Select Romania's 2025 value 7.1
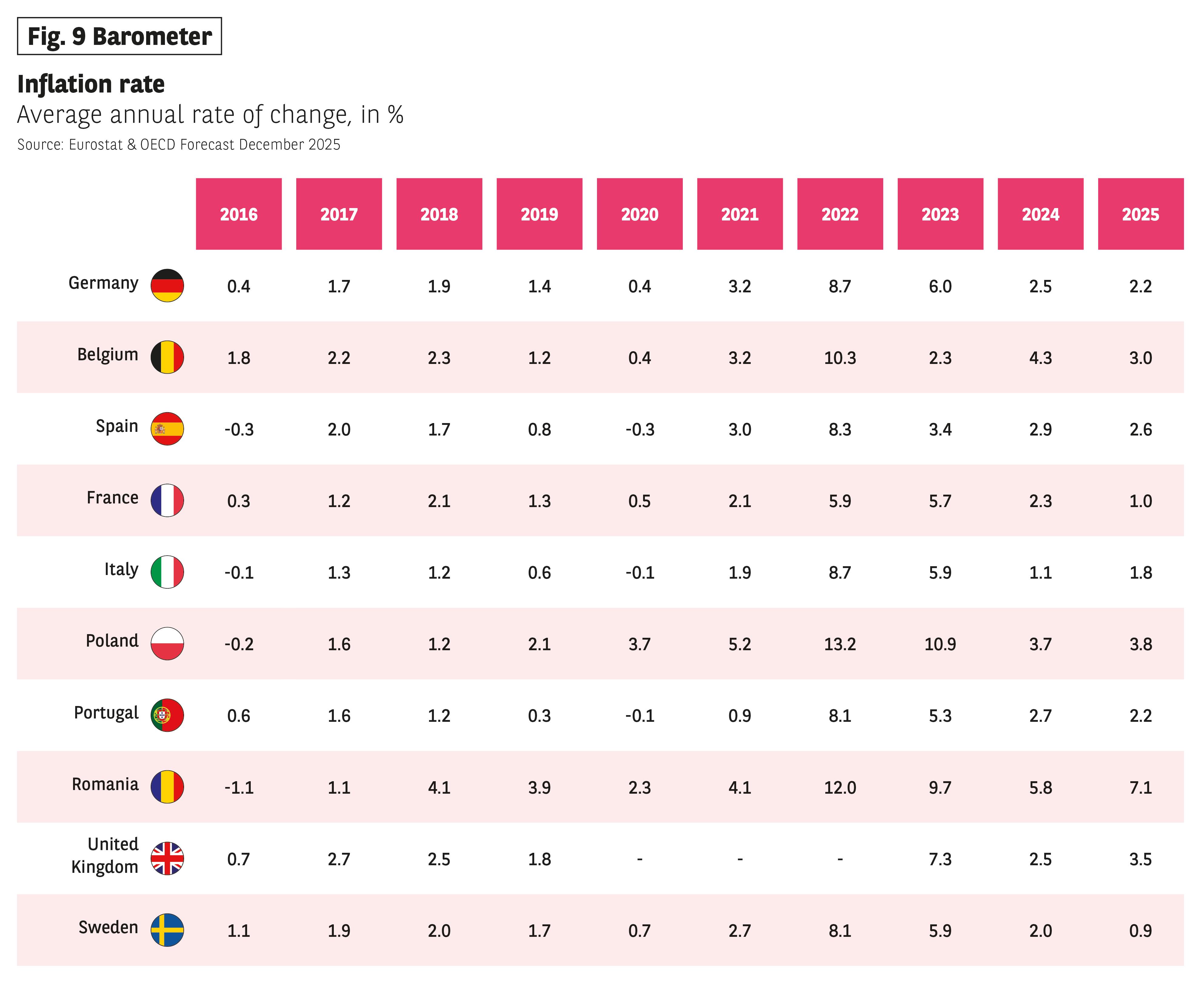This screenshot has height=982, width=1204. (1141, 787)
